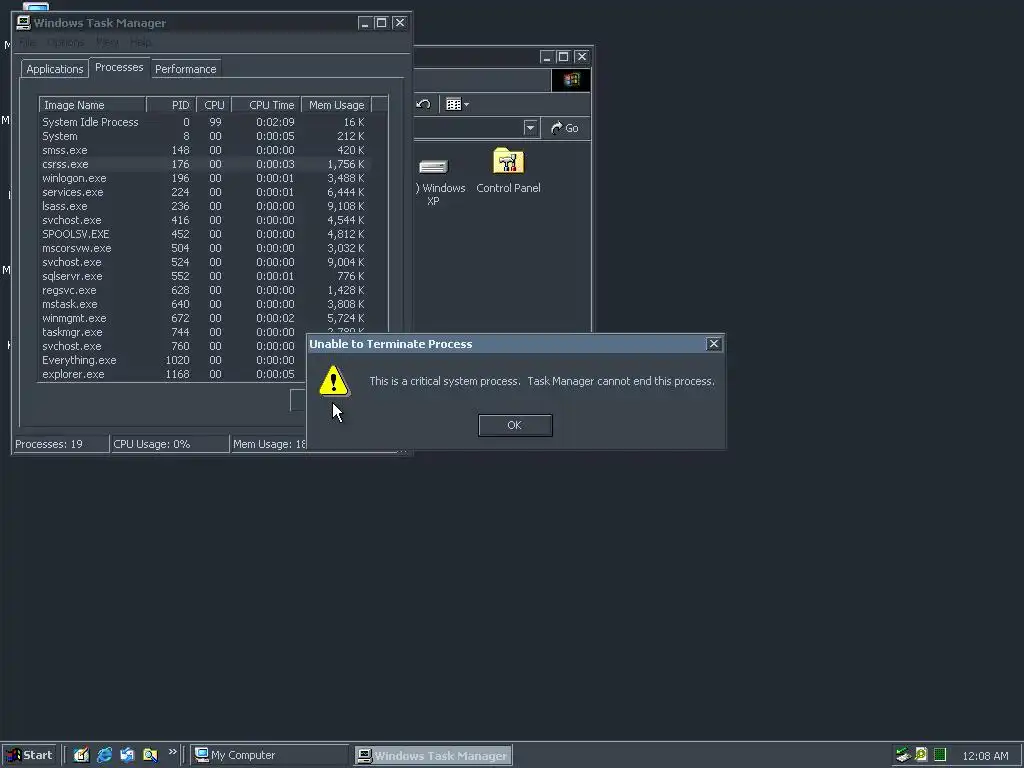Click the Task Manager title bar icon
The image size is (1024, 768).
coord(24,23)
